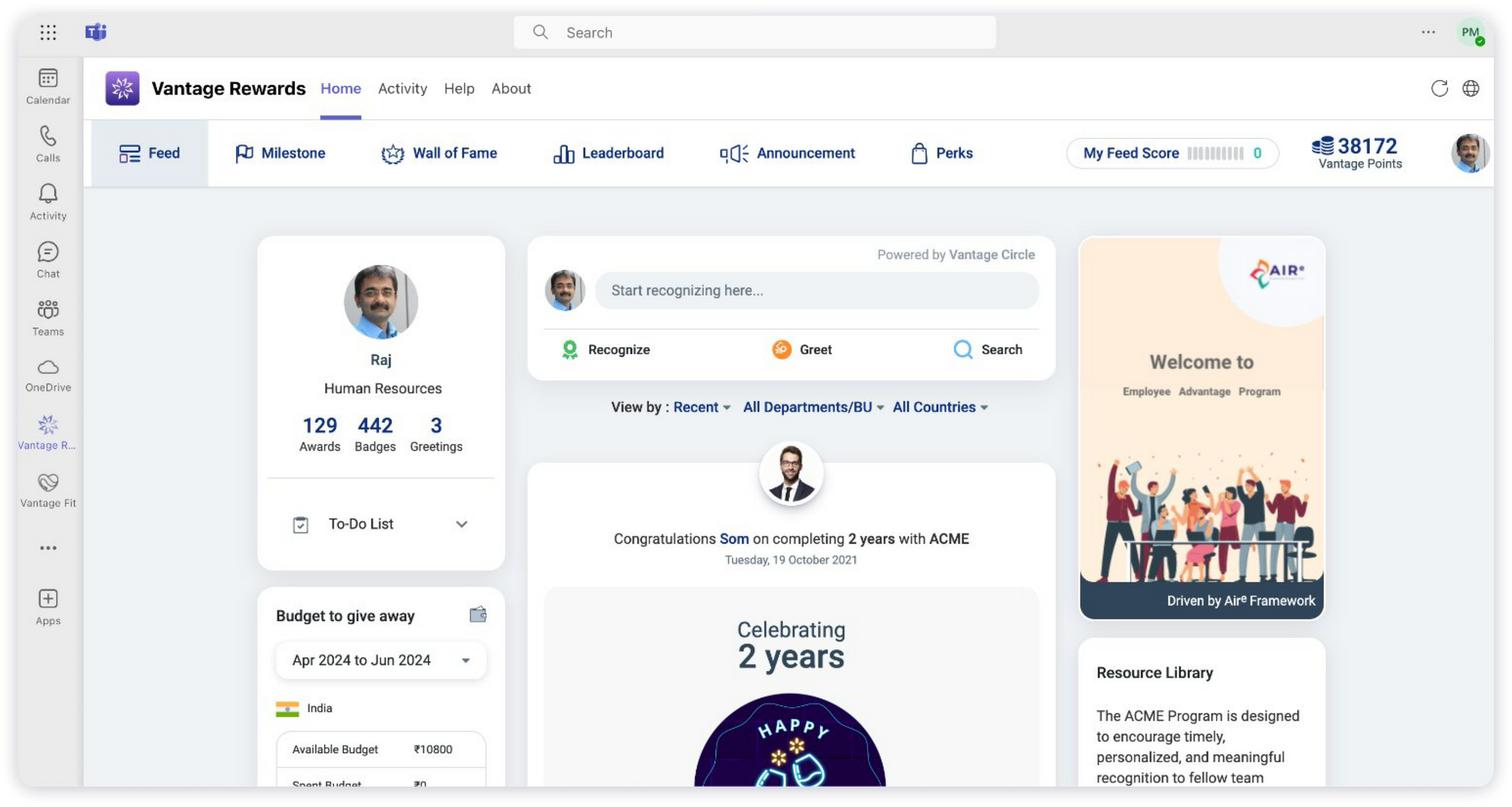Open the app launcher grid icon

[48, 33]
